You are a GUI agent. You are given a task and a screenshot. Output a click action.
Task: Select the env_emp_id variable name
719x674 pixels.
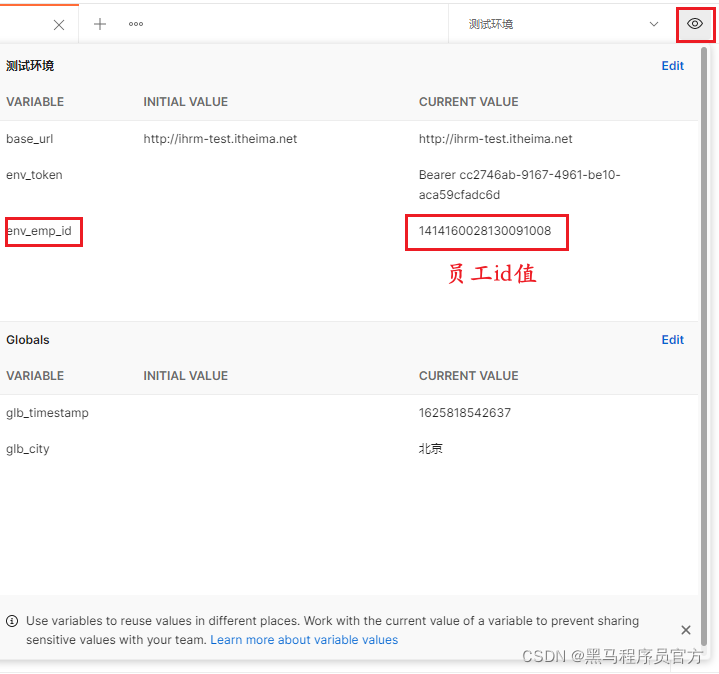[x=39, y=231]
